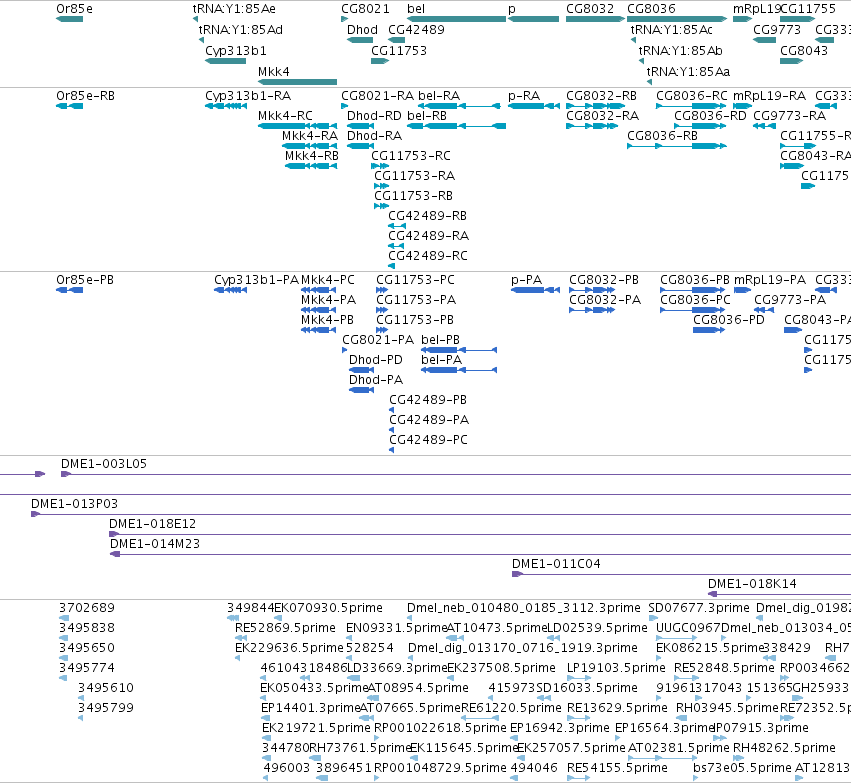Select the mRpL19-PA protein label
851x783 pixels.
click(770, 280)
